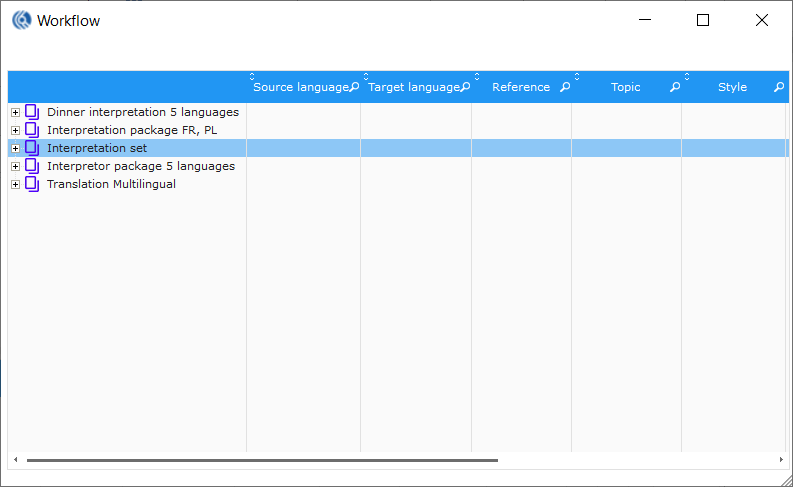Click search icon in Target language column

point(465,87)
